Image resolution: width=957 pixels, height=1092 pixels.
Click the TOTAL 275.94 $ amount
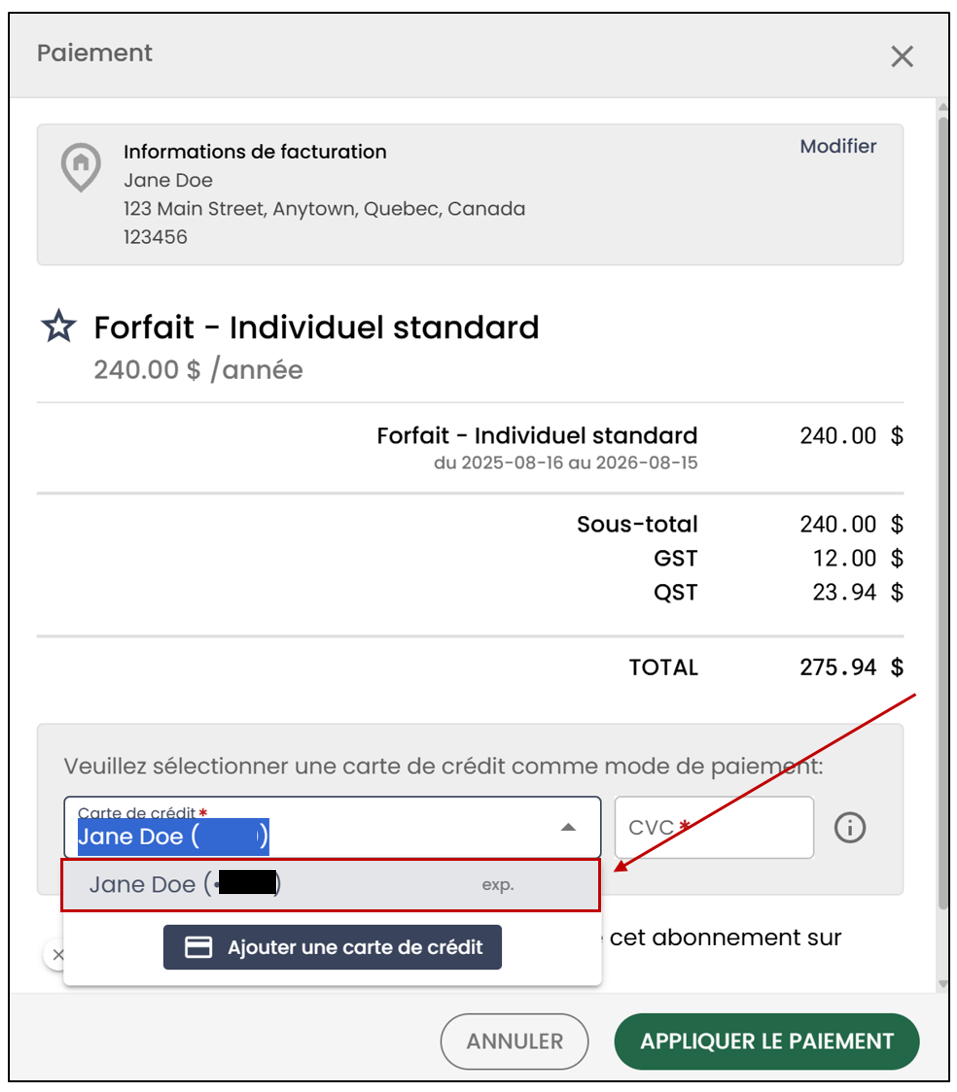tap(851, 667)
